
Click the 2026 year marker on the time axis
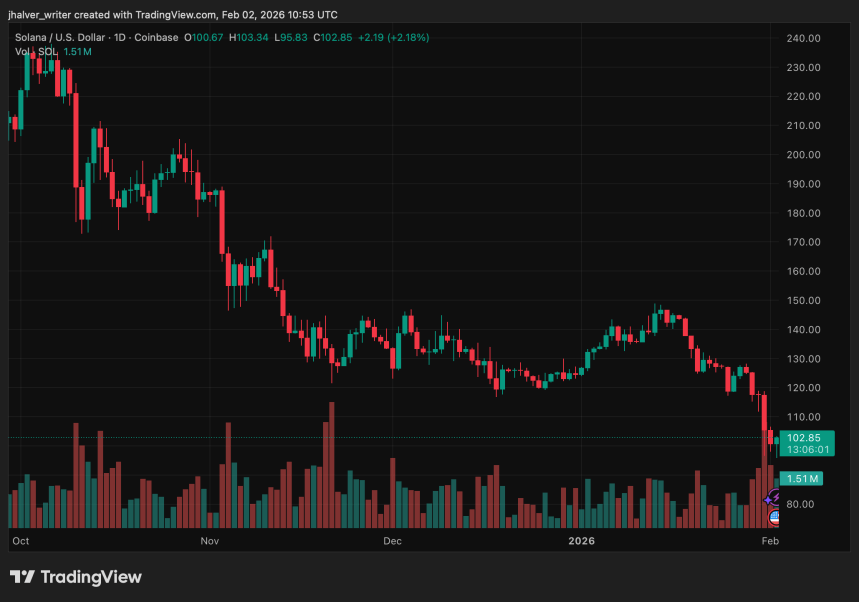pyautogui.click(x=581, y=540)
